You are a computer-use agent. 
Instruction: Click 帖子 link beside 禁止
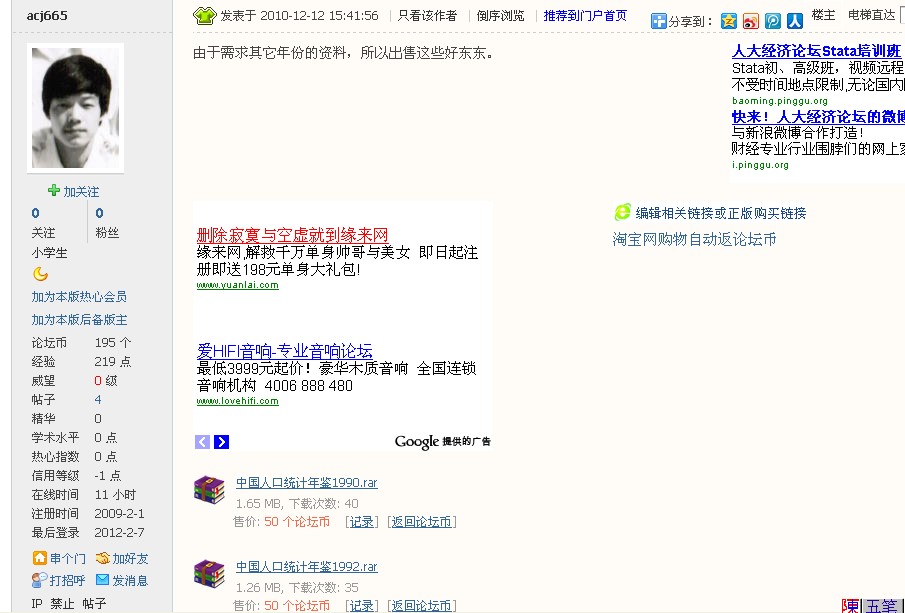click(x=94, y=604)
